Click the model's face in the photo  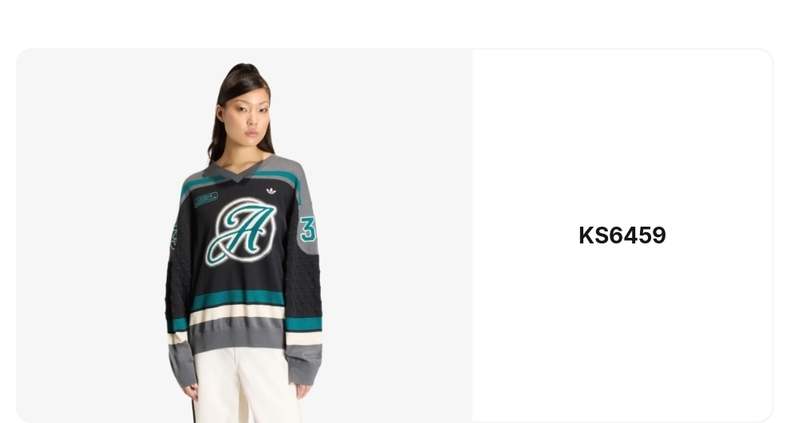[x=246, y=118]
